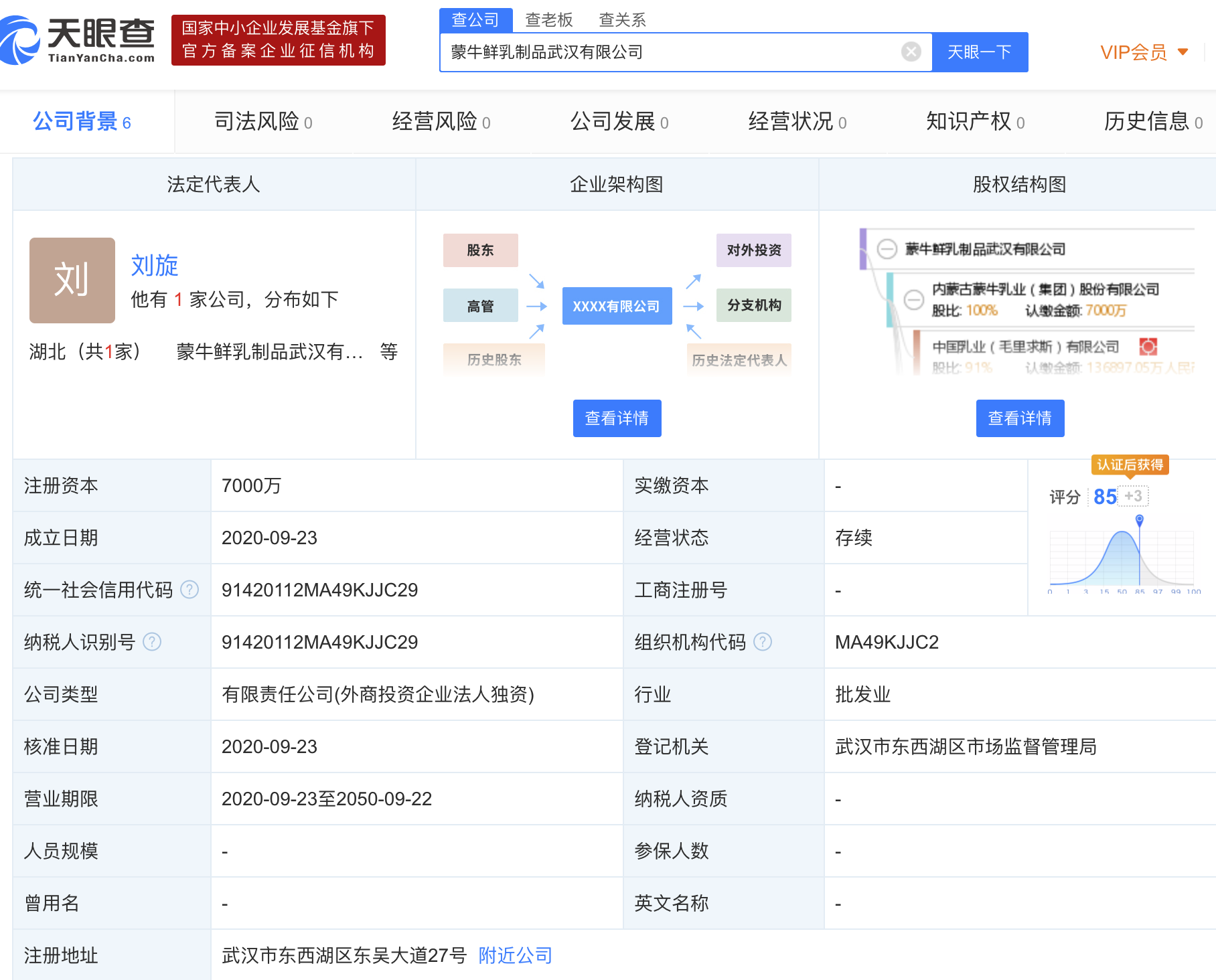Click the 注册资本 value 7000万
The image size is (1216, 980).
click(x=251, y=485)
